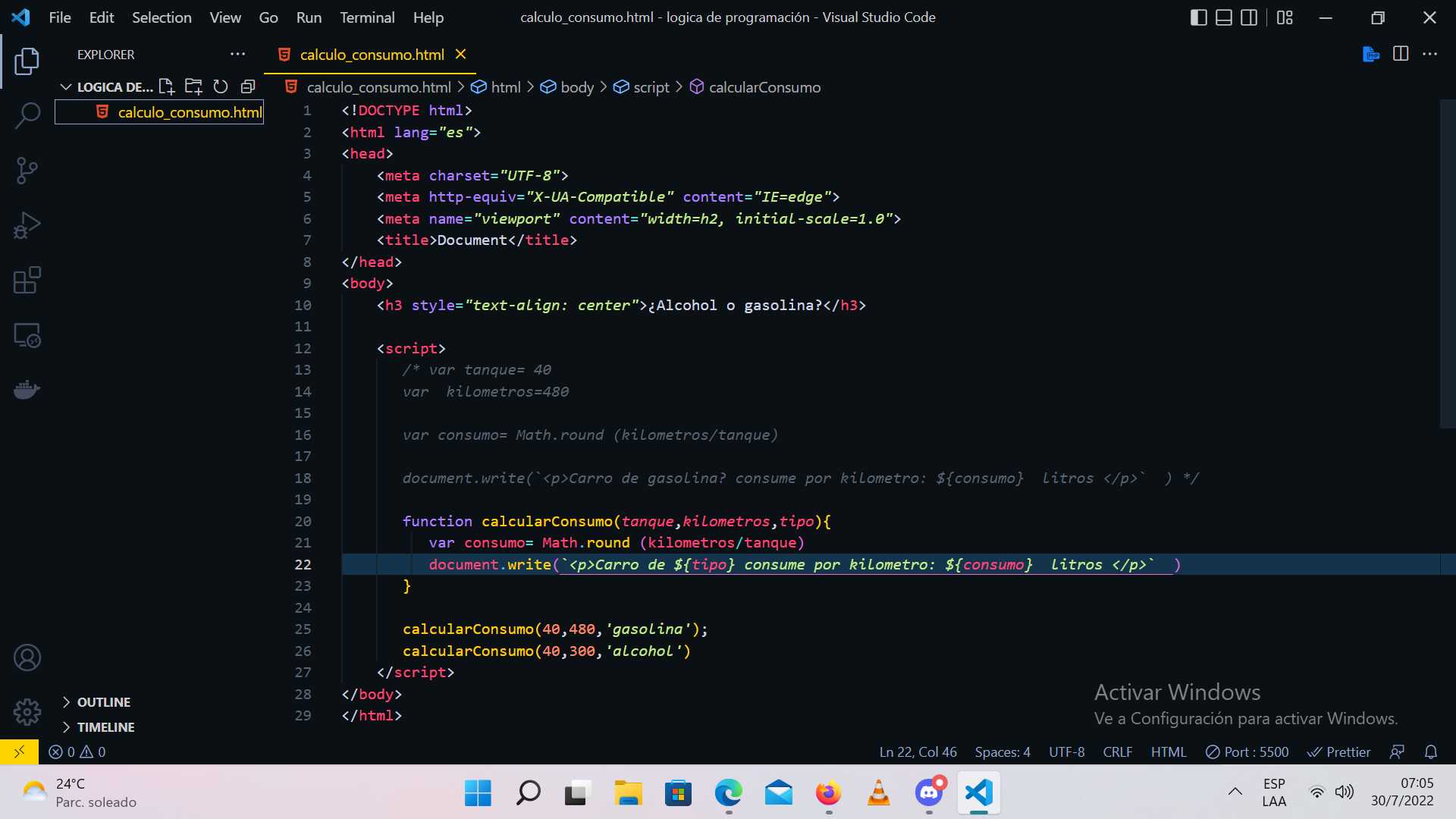The height and width of the screenshot is (819, 1456).
Task: Open the Extensions view
Action: point(27,280)
